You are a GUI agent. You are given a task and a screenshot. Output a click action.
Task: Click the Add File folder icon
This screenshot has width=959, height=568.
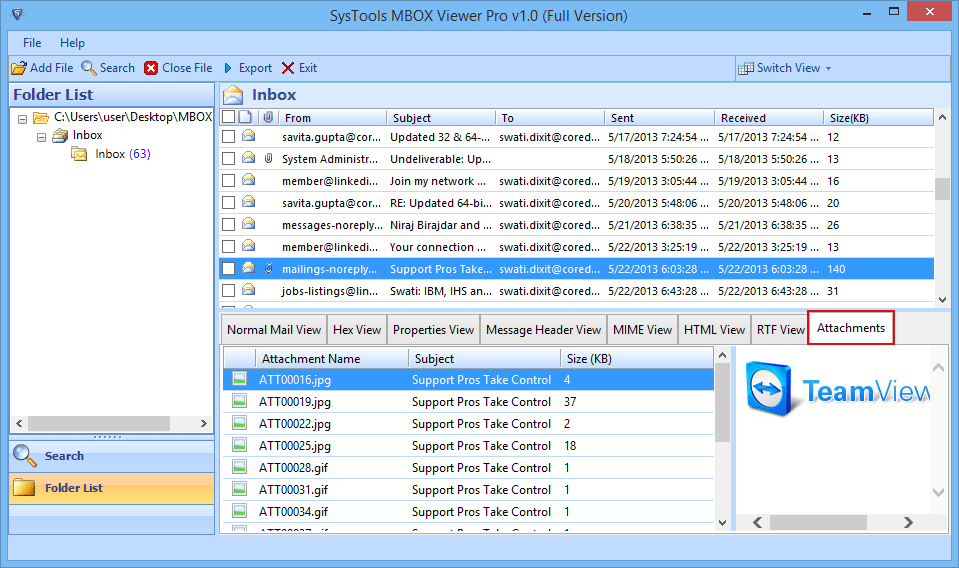pos(19,68)
